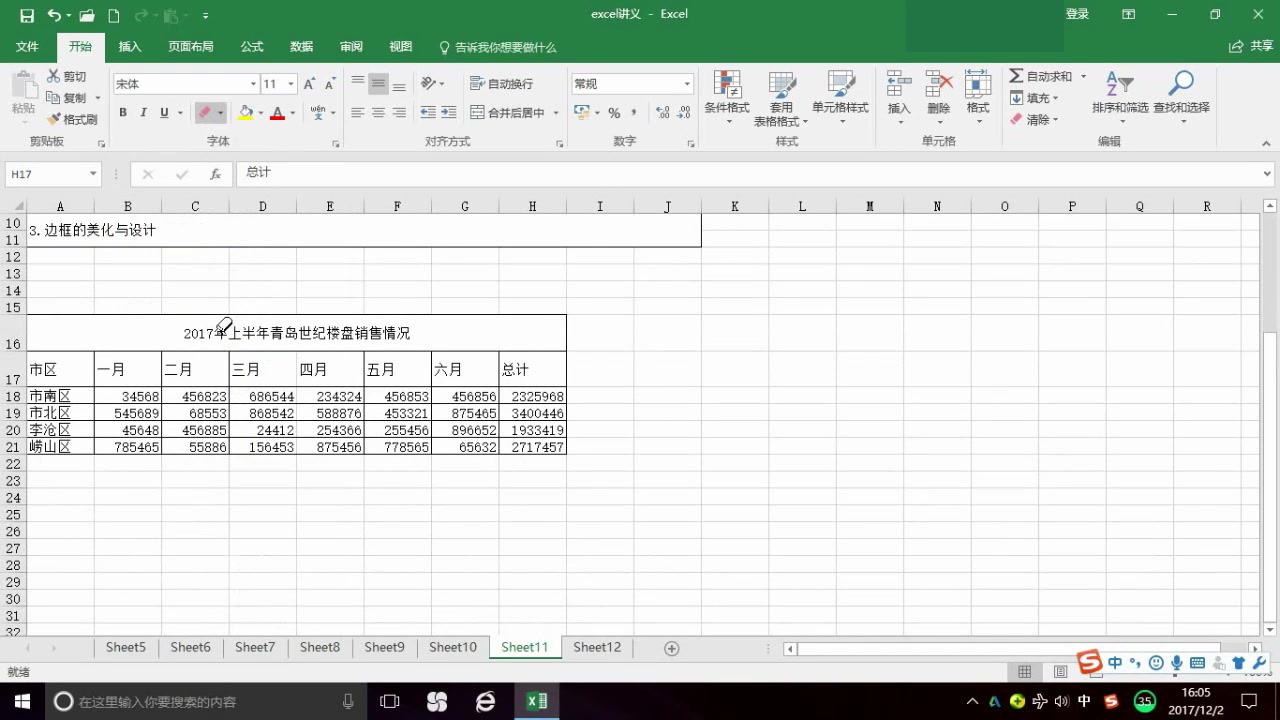This screenshot has width=1280, height=720.
Task: Click the Save icon in quick access toolbar
Action: pos(27,15)
